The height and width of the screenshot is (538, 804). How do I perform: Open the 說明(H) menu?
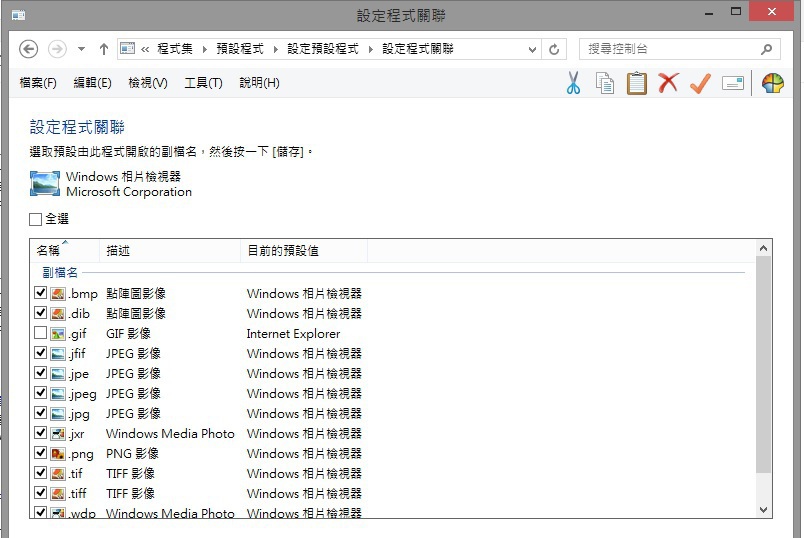pyautogui.click(x=259, y=83)
